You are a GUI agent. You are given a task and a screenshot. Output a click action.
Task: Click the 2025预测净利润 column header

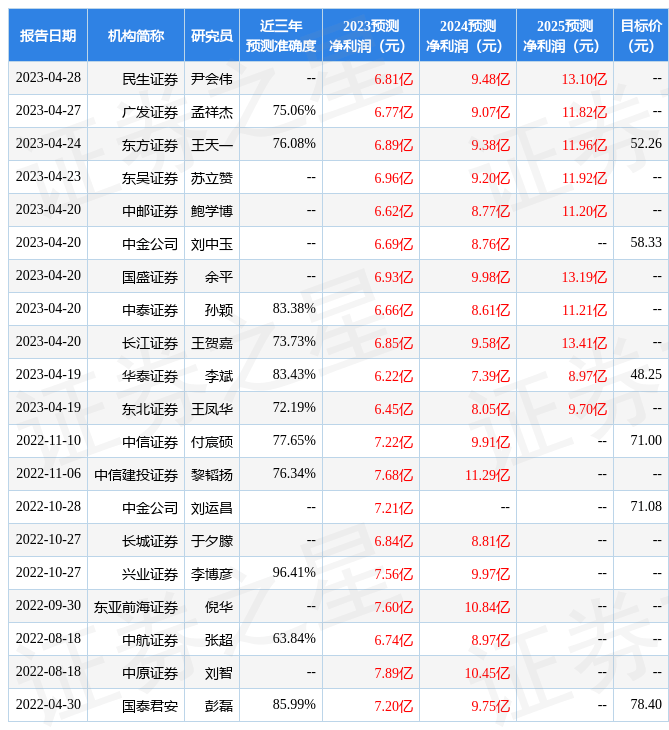[x=565, y=35]
